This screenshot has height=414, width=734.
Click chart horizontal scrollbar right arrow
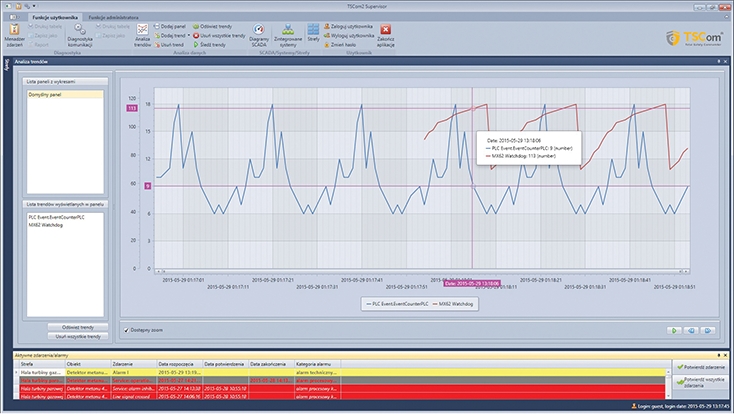tap(686, 271)
